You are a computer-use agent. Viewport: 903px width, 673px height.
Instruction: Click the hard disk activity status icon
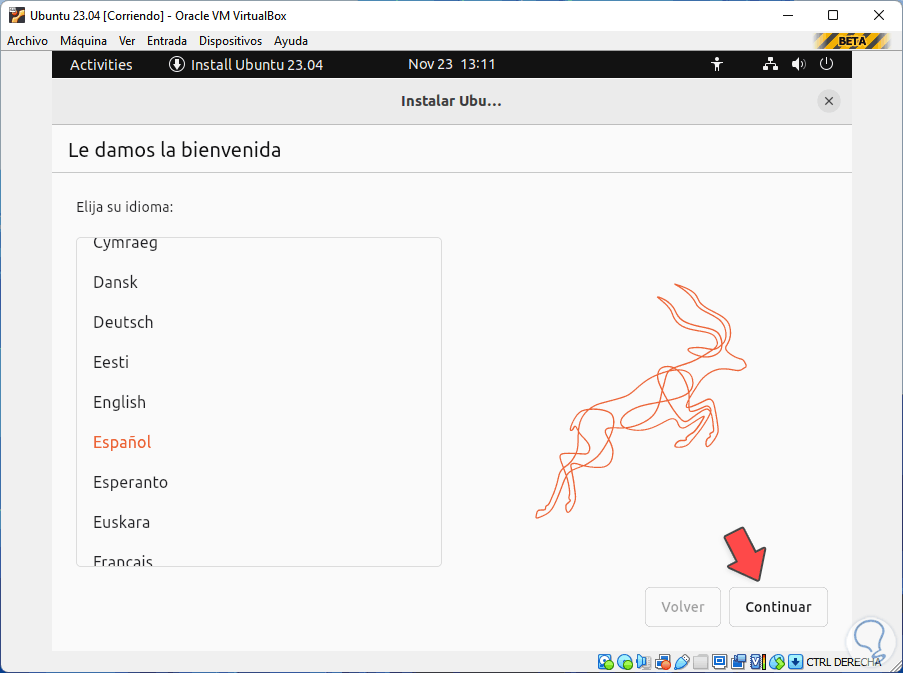(606, 662)
